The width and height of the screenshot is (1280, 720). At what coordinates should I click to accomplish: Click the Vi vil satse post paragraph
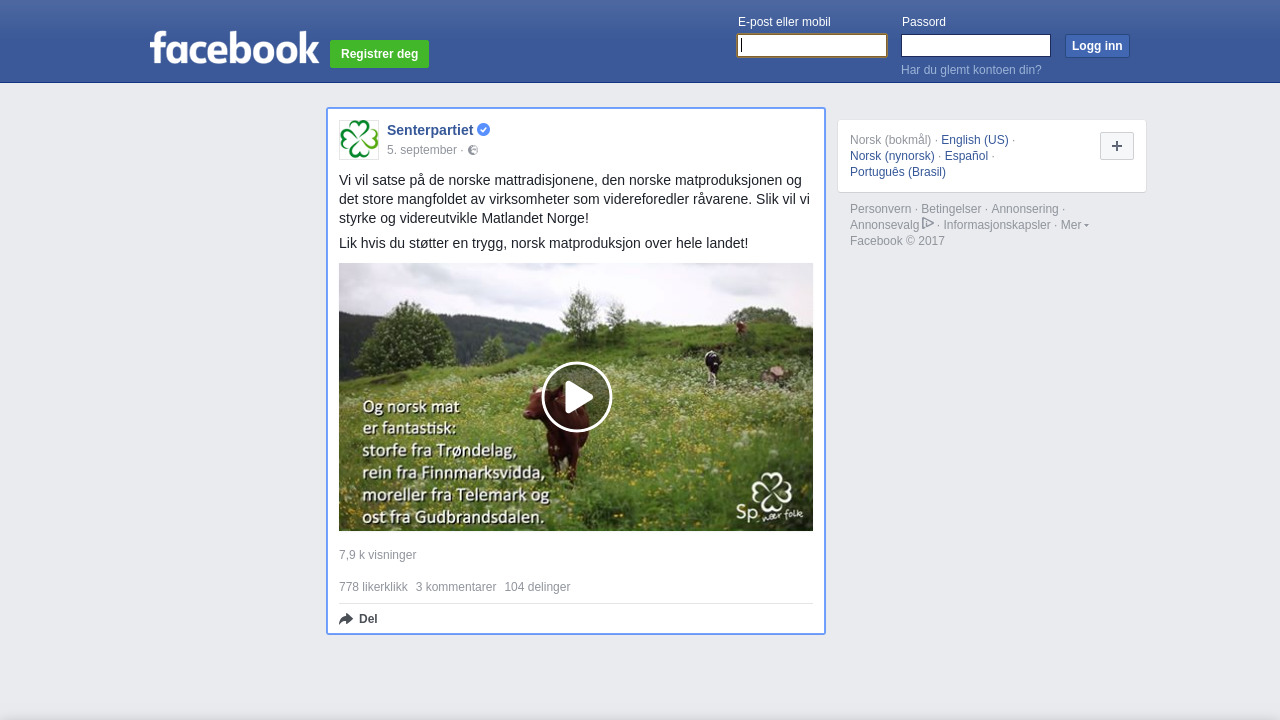click(x=575, y=199)
